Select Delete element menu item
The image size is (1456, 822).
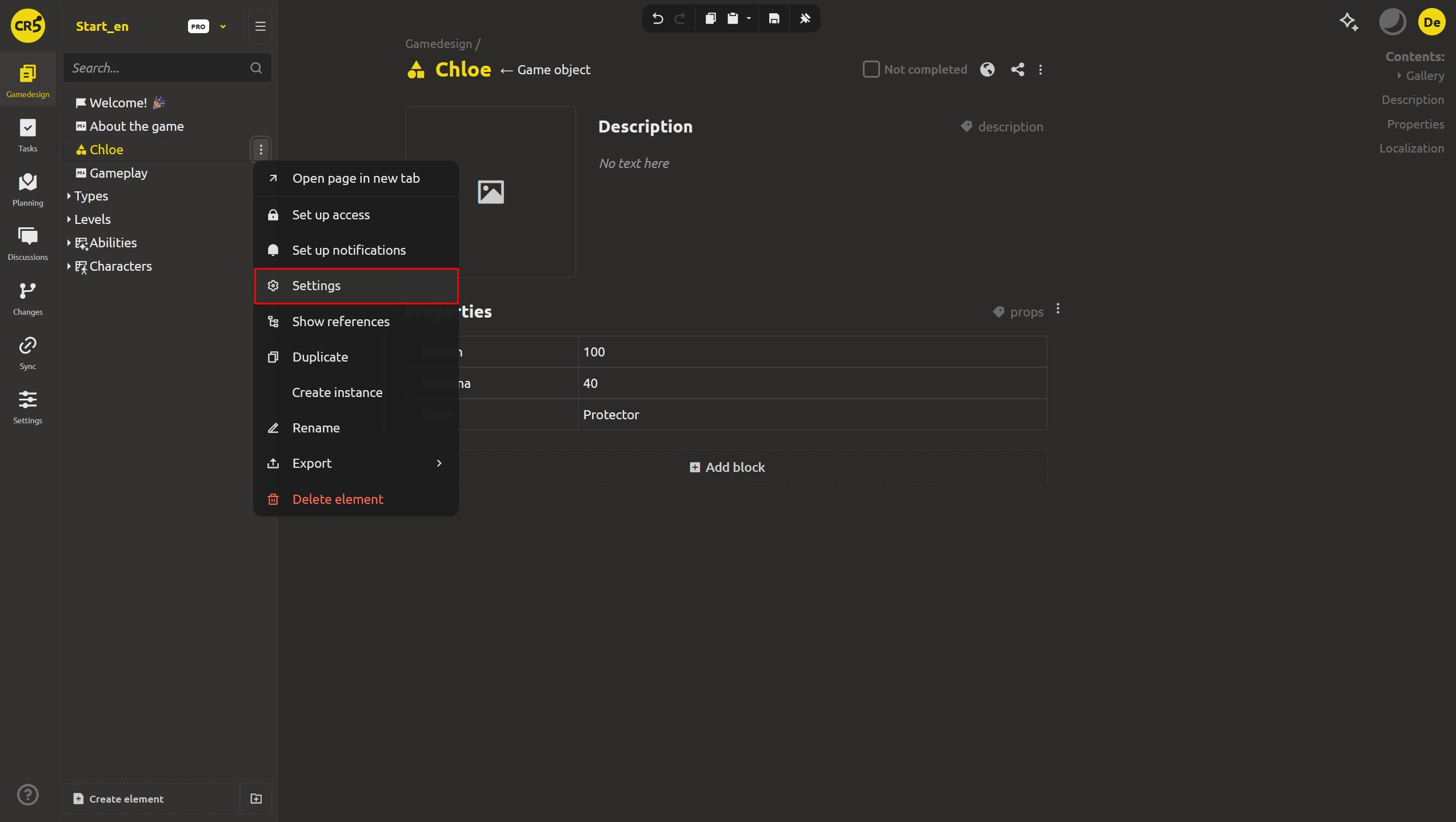tap(355, 499)
